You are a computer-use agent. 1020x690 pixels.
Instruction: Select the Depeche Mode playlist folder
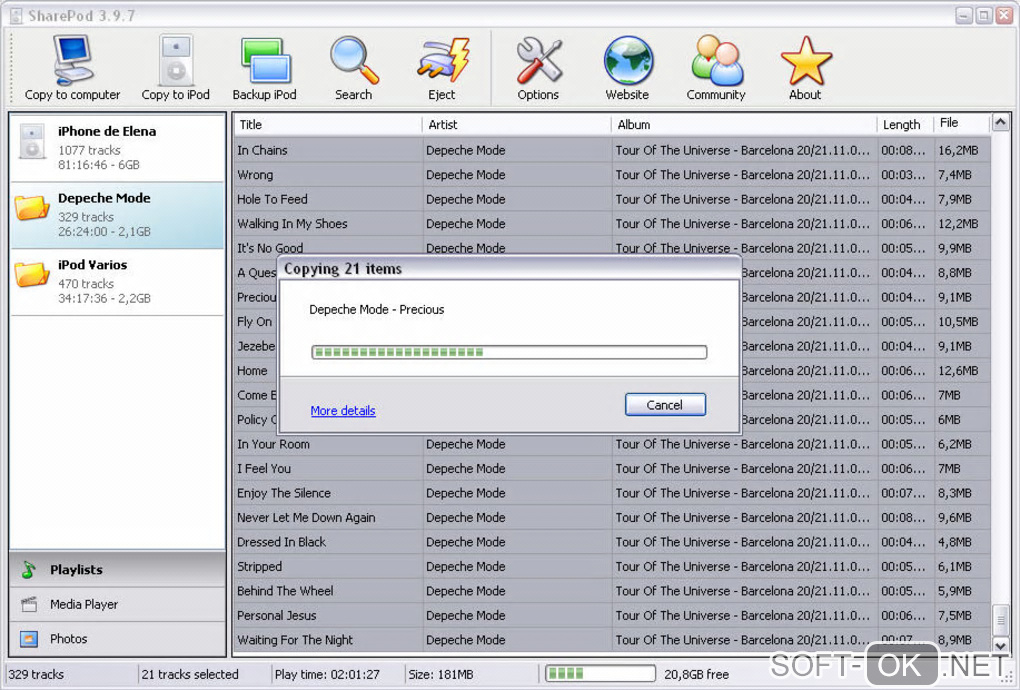point(117,215)
